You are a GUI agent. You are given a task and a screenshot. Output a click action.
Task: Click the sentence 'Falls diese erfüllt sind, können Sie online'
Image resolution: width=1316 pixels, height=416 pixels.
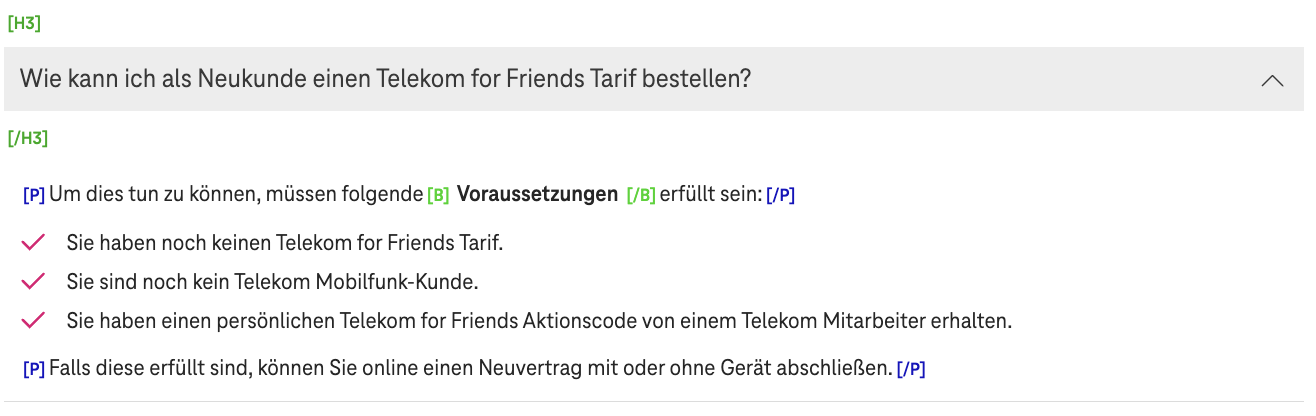(x=470, y=369)
